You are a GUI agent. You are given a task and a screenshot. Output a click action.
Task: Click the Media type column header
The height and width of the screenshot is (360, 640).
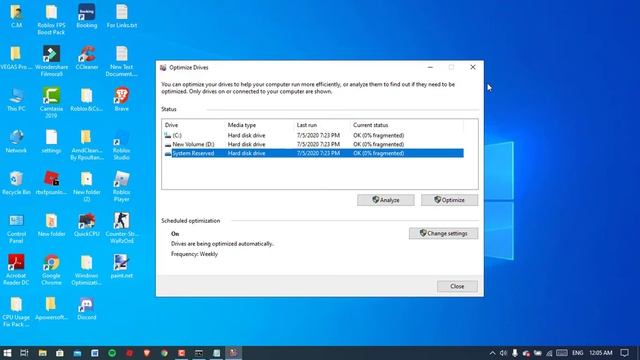click(260, 125)
